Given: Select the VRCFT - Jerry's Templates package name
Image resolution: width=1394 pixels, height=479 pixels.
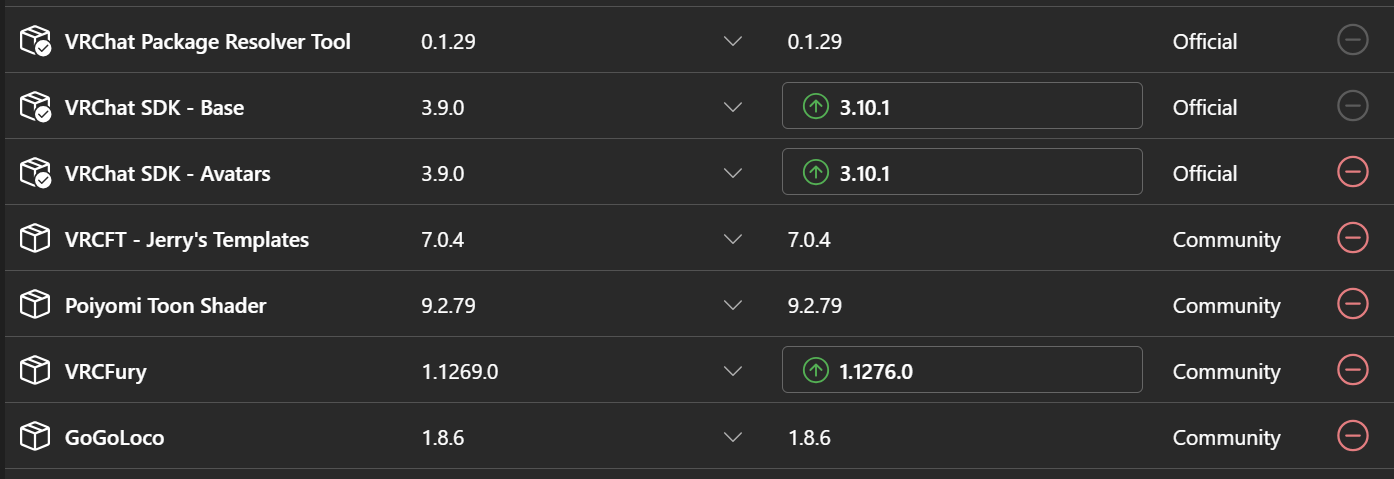Looking at the screenshot, I should 187,240.
